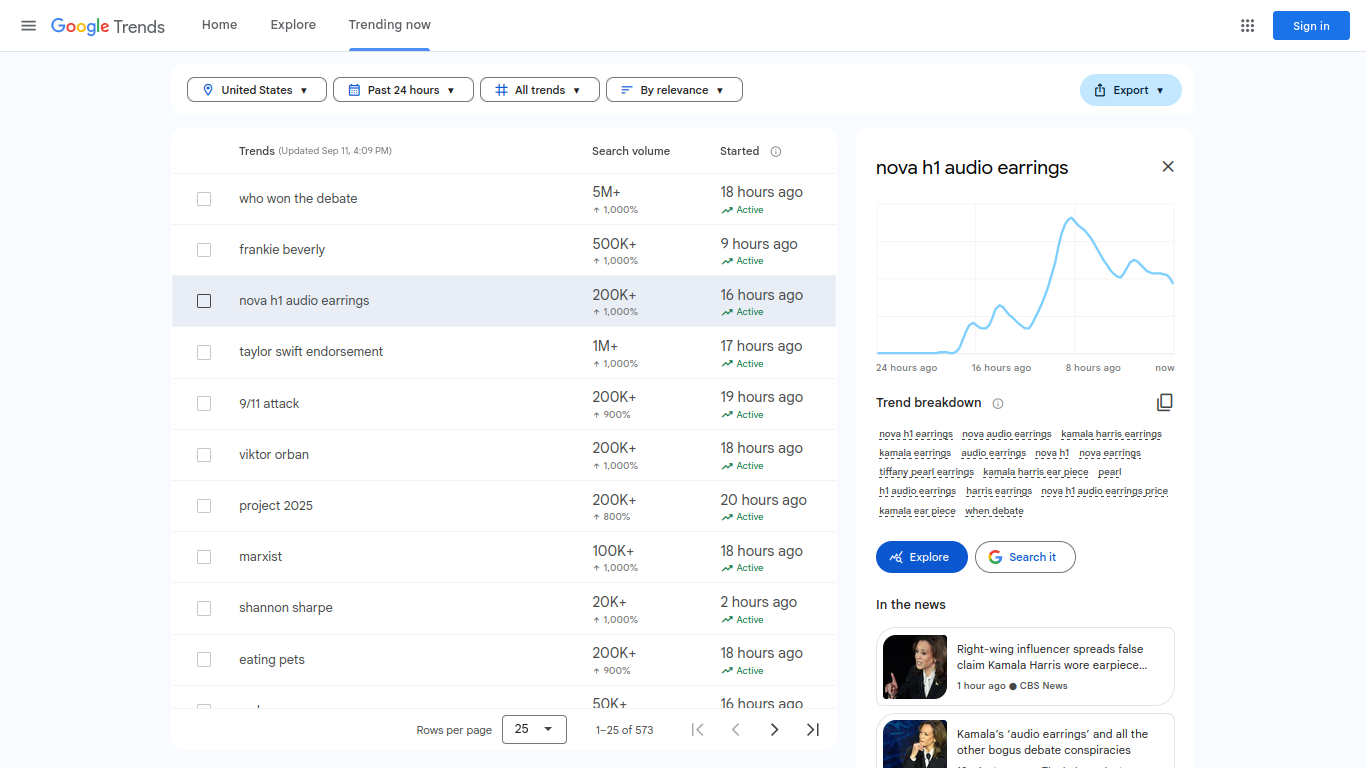Select the Trending now tab
The width and height of the screenshot is (1366, 768).
coord(390,25)
